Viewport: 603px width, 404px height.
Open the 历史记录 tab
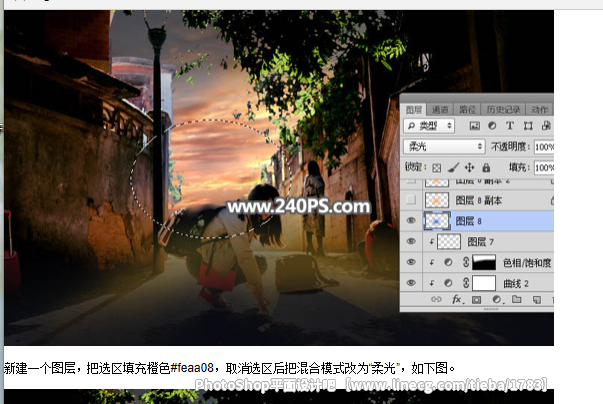click(x=503, y=110)
